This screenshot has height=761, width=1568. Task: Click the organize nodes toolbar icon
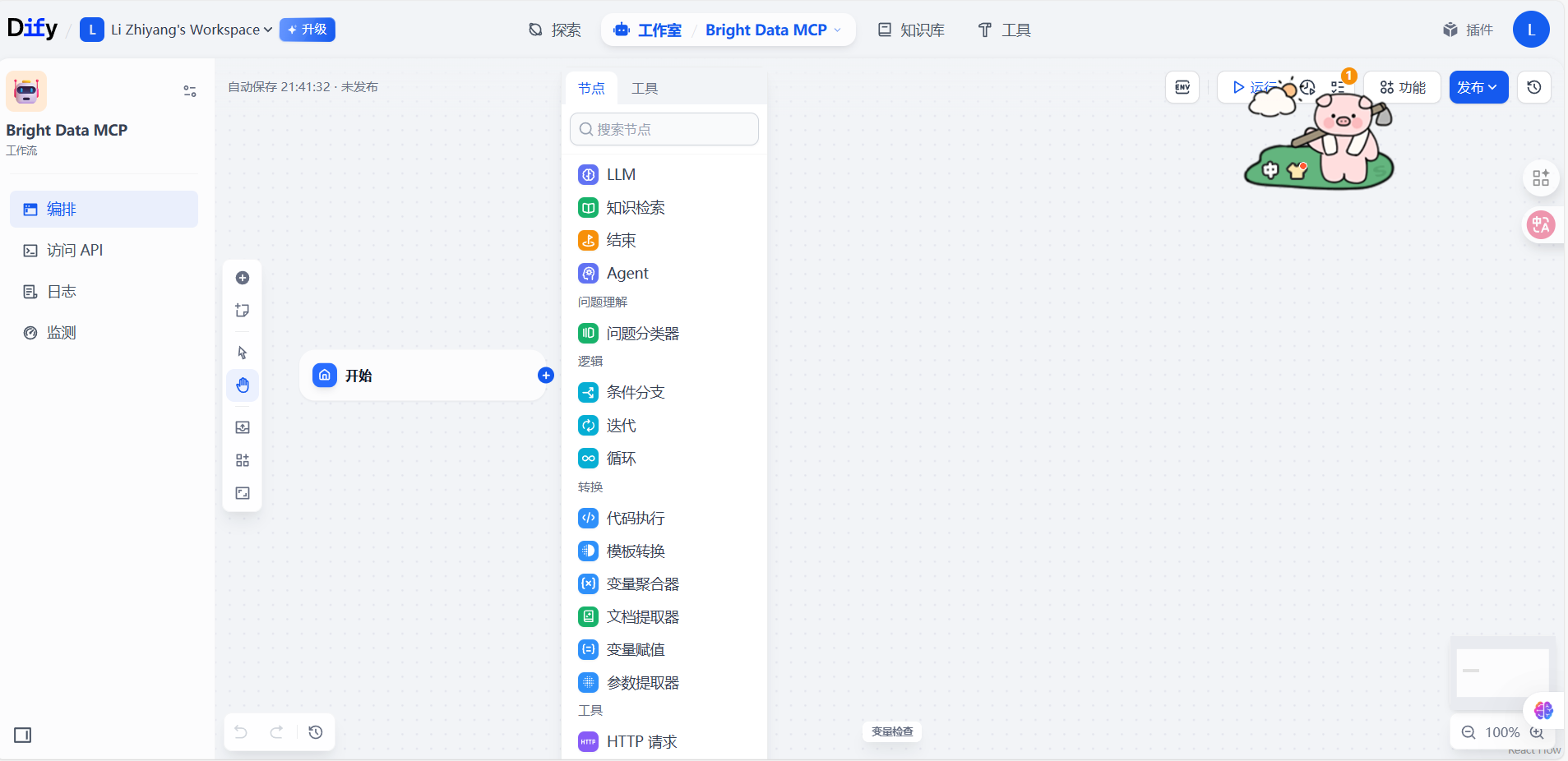tap(243, 460)
